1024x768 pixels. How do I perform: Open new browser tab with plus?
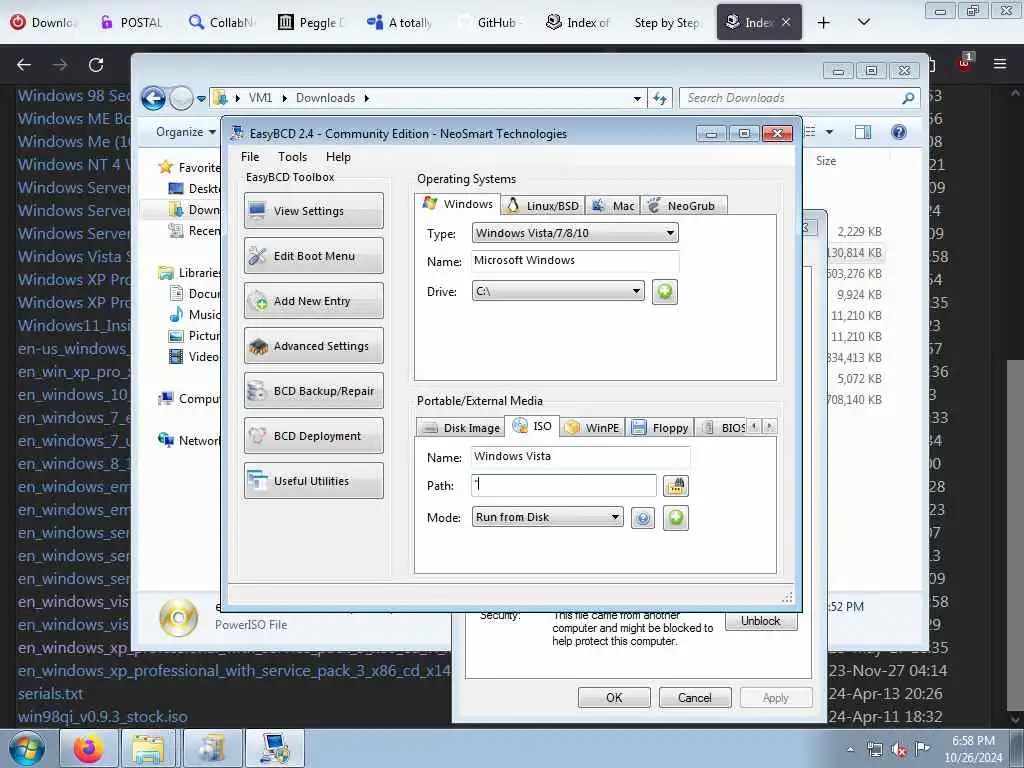coord(824,23)
